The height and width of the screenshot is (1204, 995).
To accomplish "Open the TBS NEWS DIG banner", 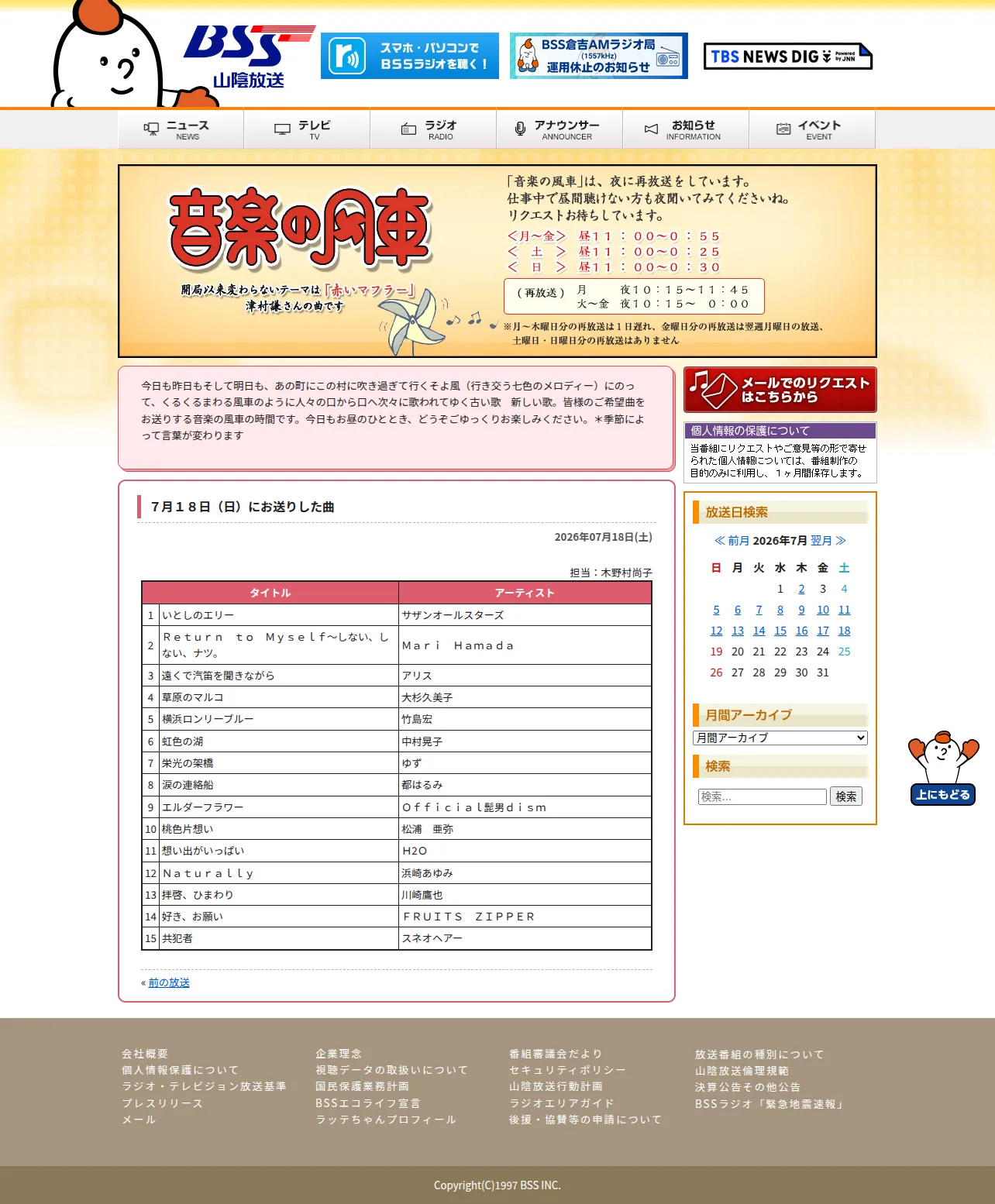I will click(x=788, y=57).
